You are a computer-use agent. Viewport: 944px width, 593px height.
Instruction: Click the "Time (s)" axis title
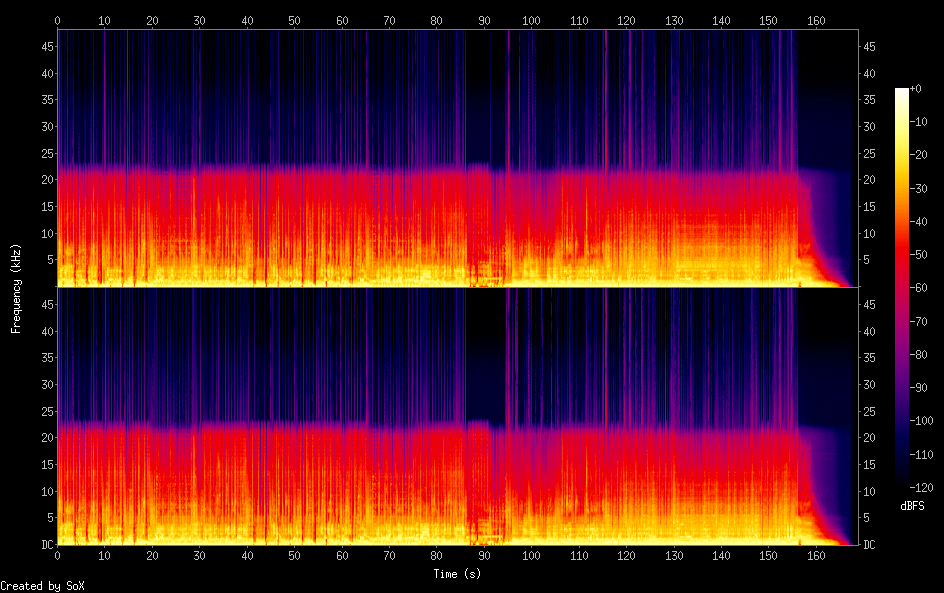click(457, 574)
